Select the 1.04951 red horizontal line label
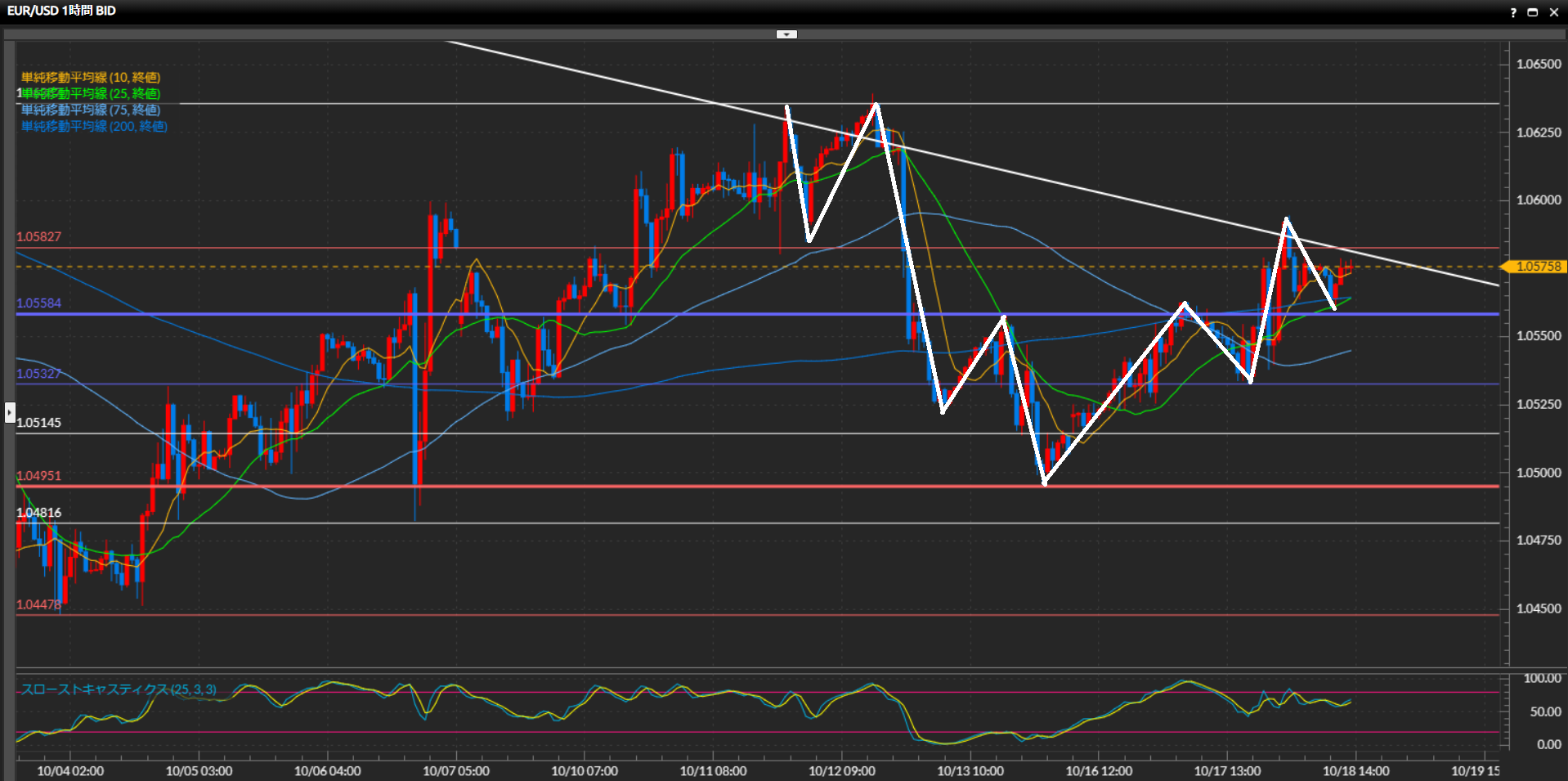Screen dimensions: 1568x781 coord(38,476)
